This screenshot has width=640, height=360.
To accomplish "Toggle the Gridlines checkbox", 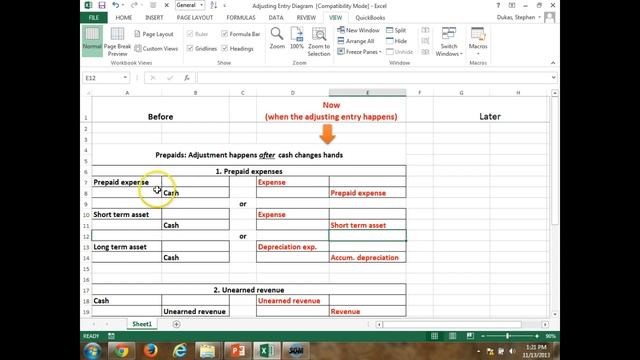I will tap(190, 49).
